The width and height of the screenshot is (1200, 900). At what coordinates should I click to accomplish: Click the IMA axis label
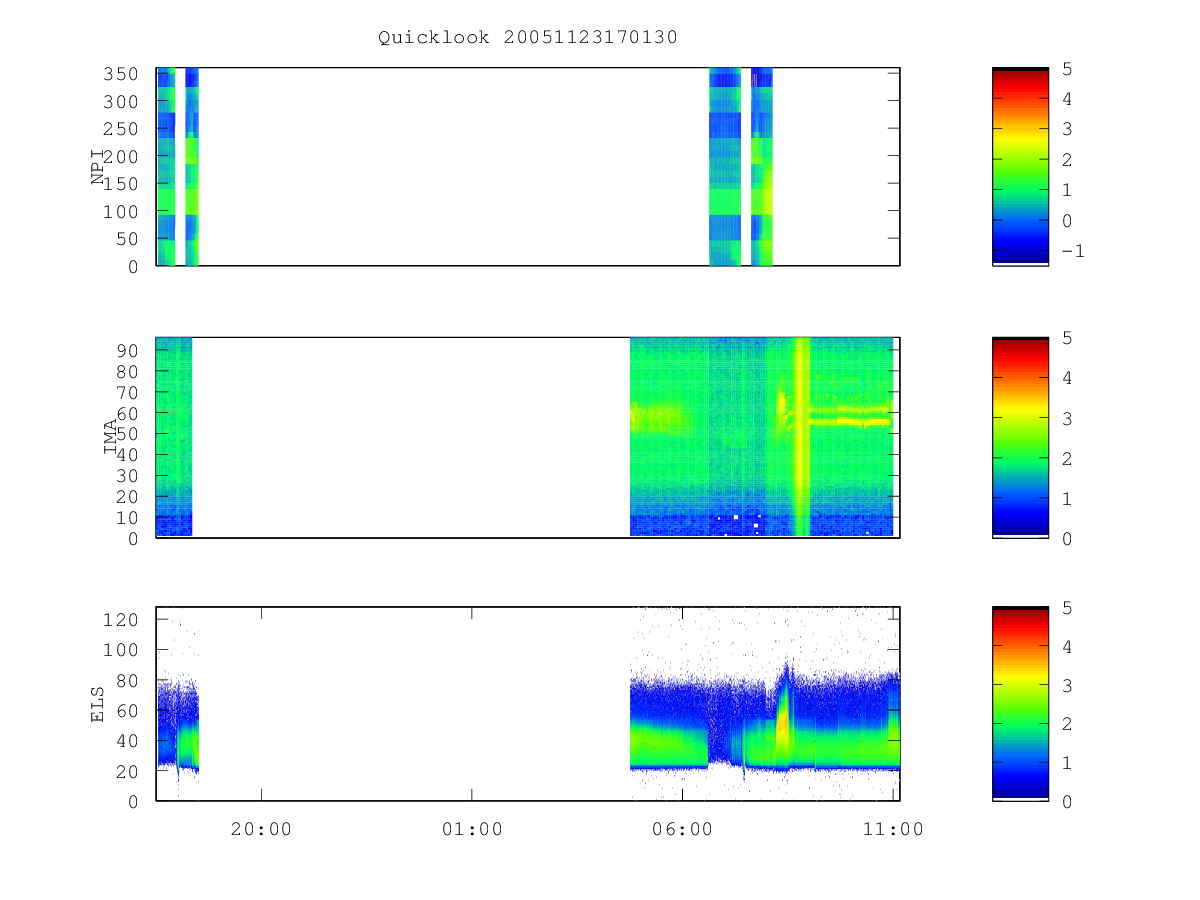coord(111,437)
